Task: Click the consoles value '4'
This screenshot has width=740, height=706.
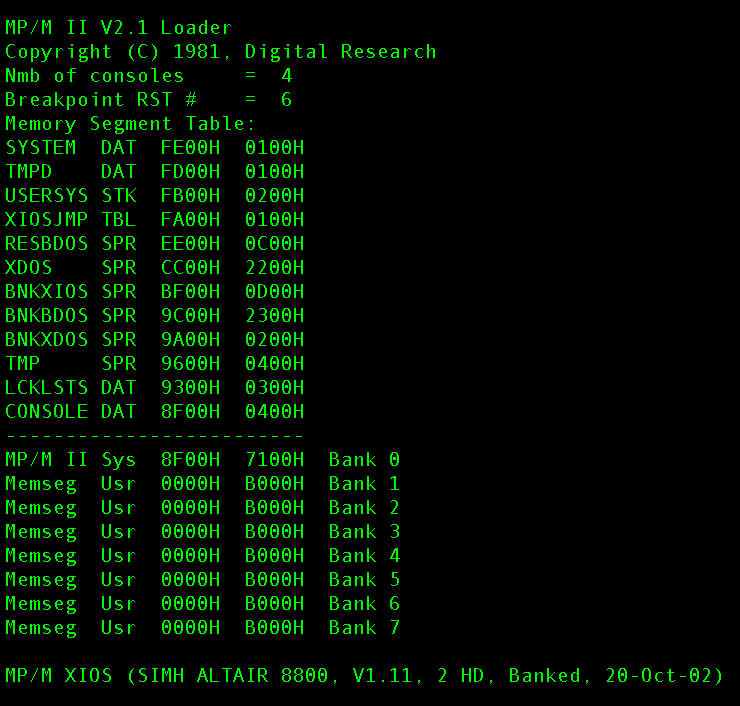Action: click(287, 76)
